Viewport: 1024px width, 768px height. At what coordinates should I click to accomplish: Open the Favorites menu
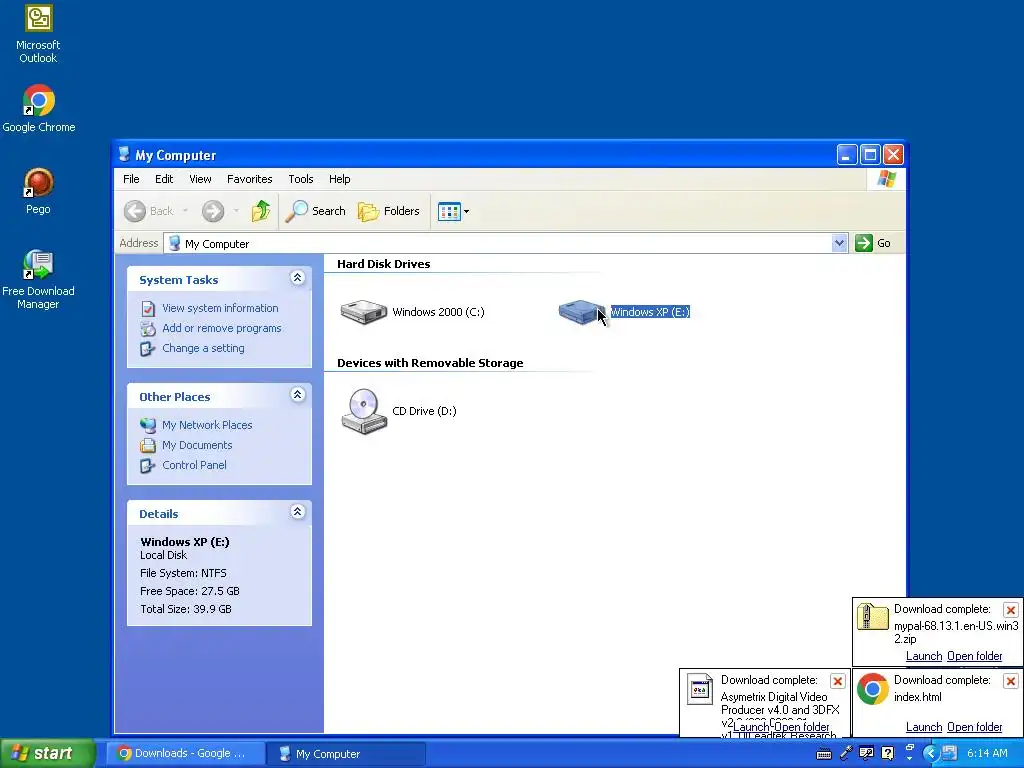tap(249, 179)
